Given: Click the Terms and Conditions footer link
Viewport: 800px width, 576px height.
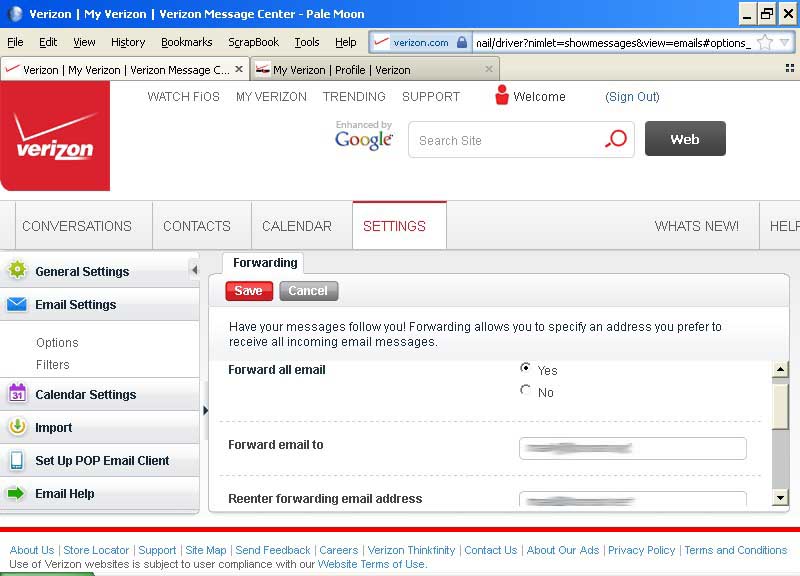Looking at the screenshot, I should click(736, 550).
